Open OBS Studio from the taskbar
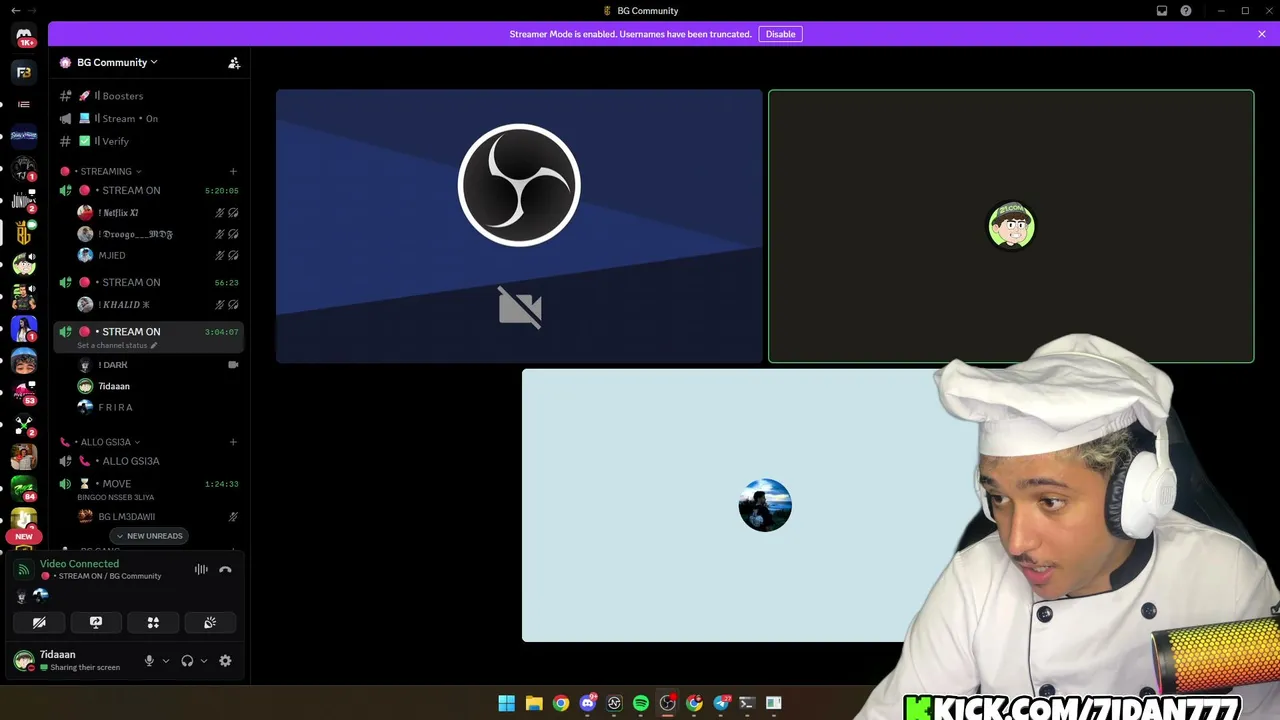 (x=668, y=703)
